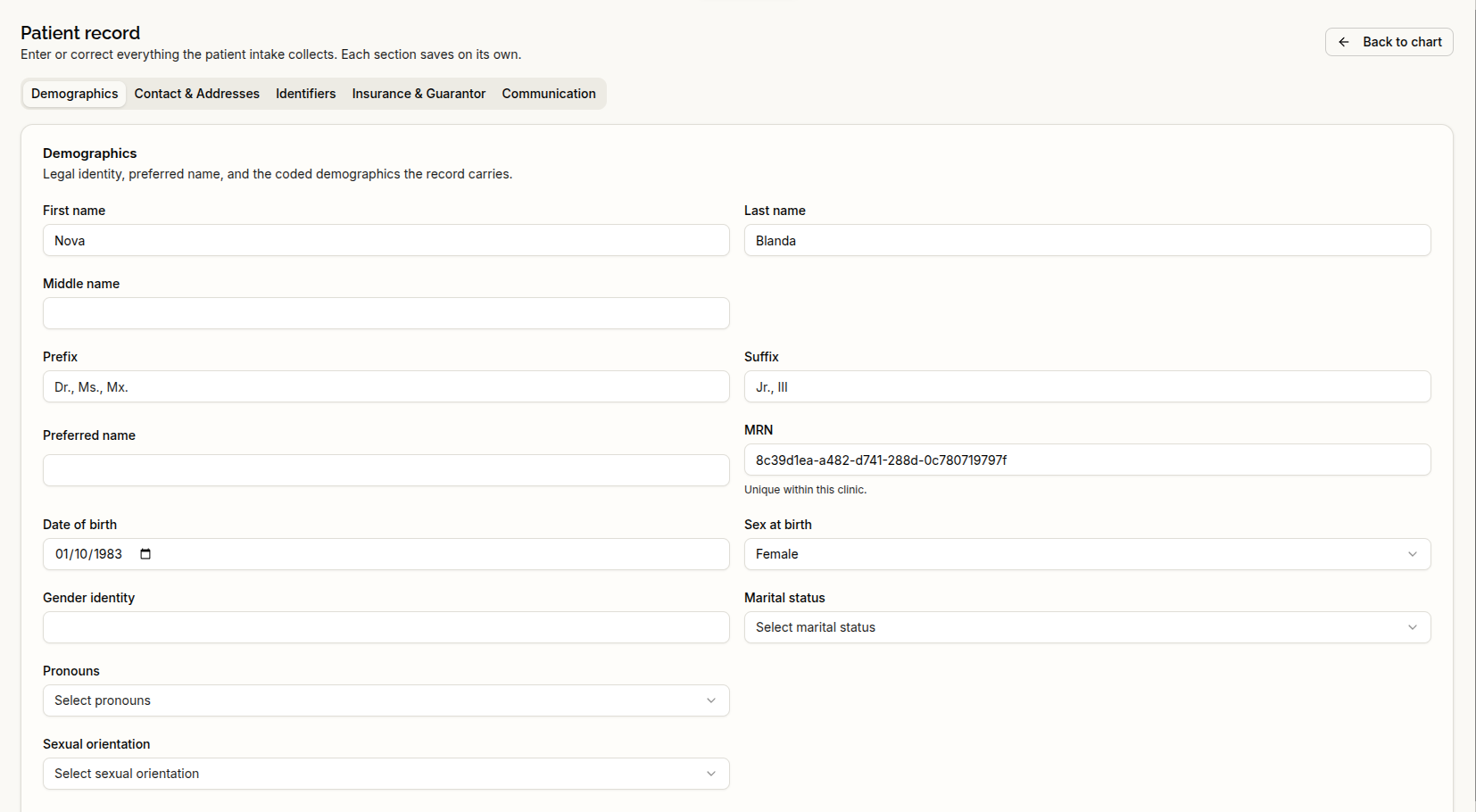The width and height of the screenshot is (1476, 812).
Task: Focus the Preferred name field
Action: click(x=386, y=470)
